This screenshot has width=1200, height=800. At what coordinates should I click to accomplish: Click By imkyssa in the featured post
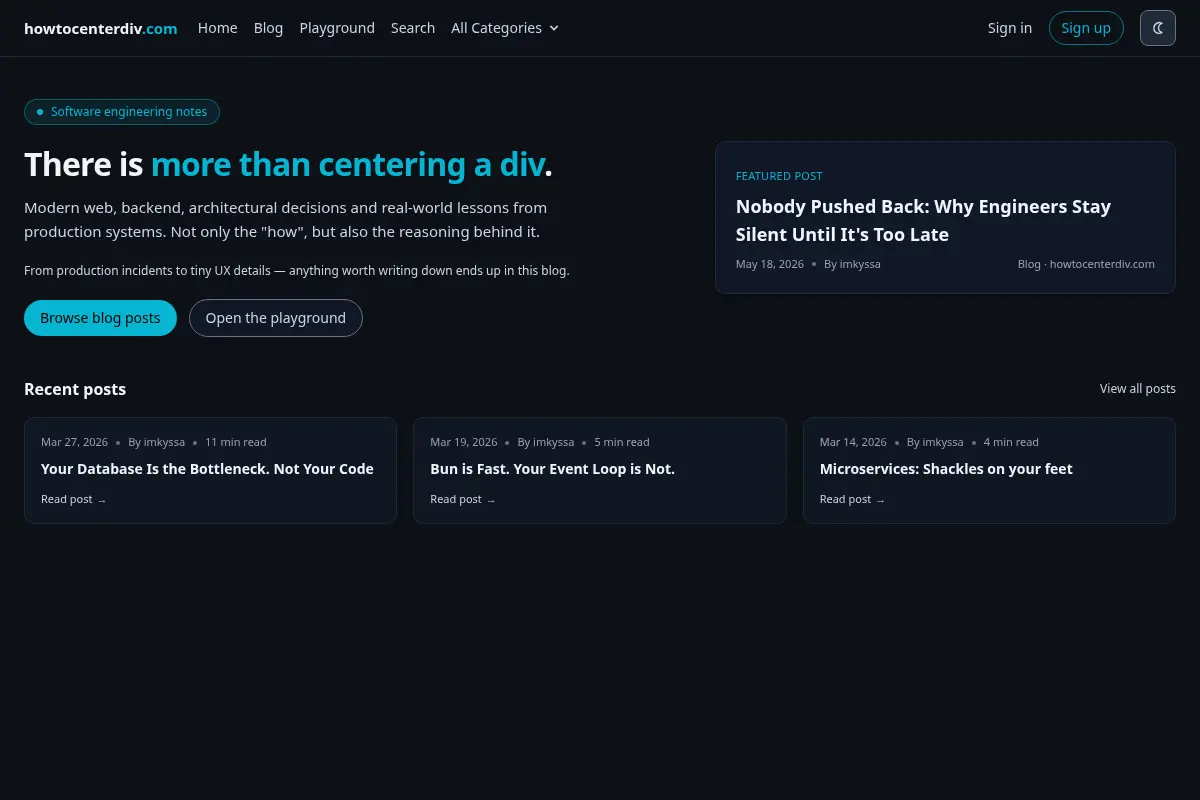852,264
